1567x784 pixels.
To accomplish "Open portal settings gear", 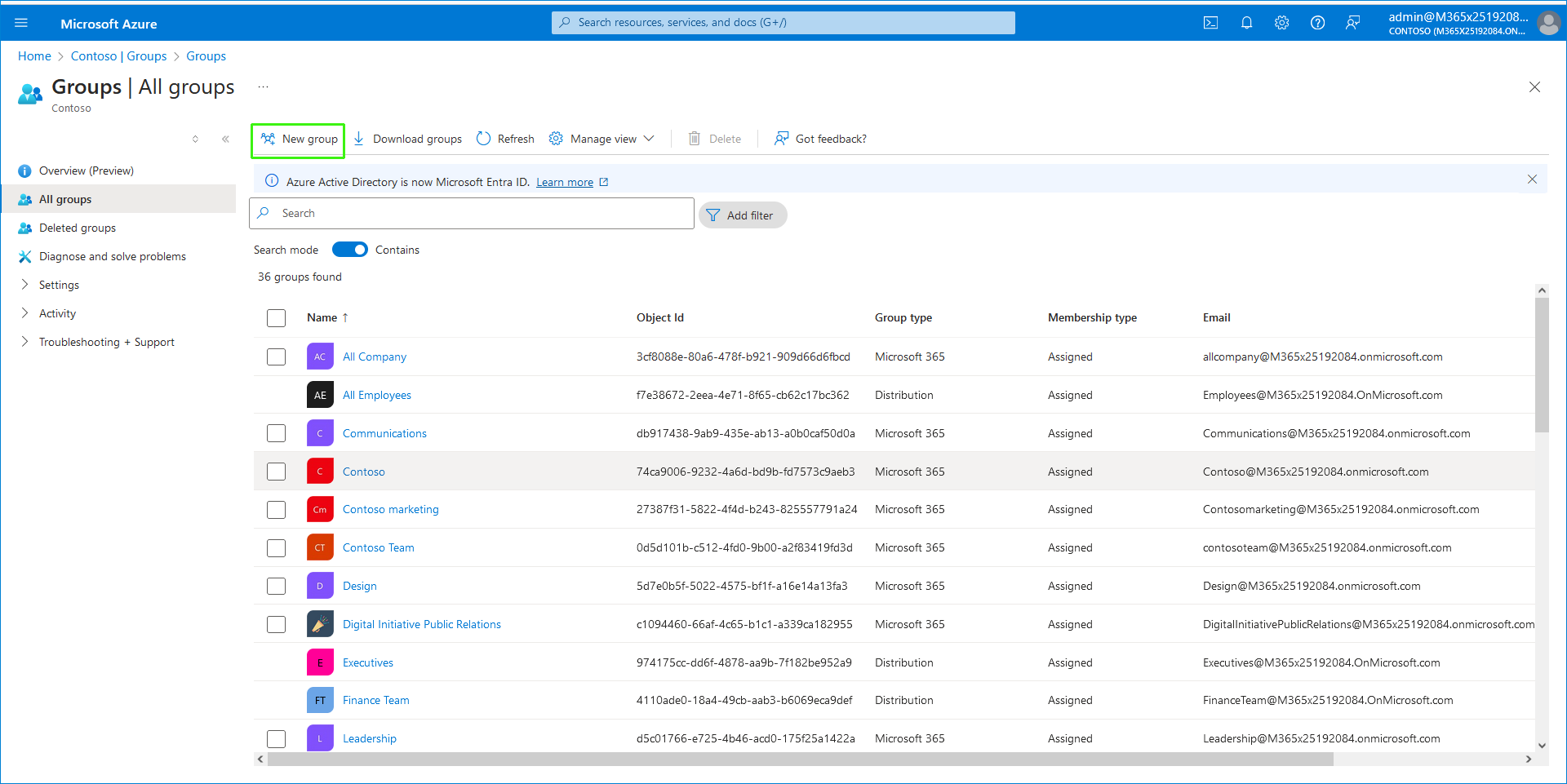I will click(x=1282, y=23).
